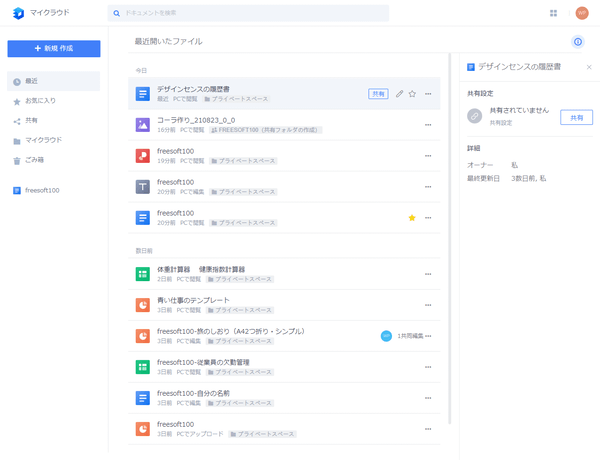Click the 共有 button in the sharing settings panel
This screenshot has height=460, width=600.
pyautogui.click(x=575, y=117)
